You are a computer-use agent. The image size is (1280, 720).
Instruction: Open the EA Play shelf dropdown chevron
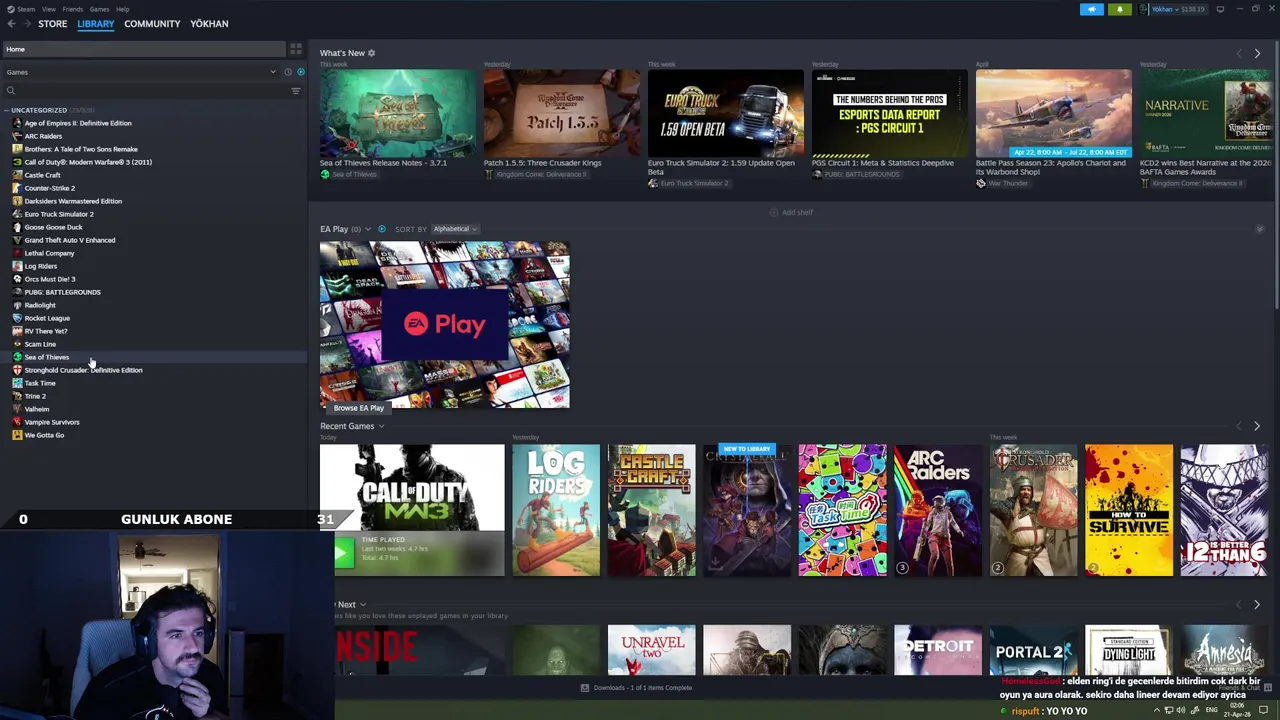(368, 229)
